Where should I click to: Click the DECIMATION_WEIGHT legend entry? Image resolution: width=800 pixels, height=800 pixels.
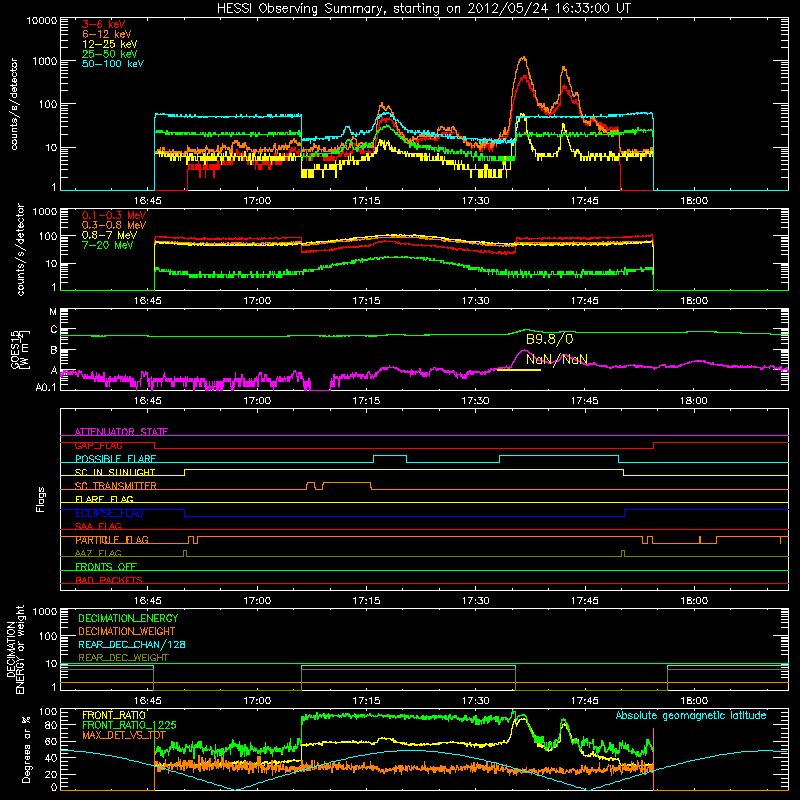coord(127,632)
